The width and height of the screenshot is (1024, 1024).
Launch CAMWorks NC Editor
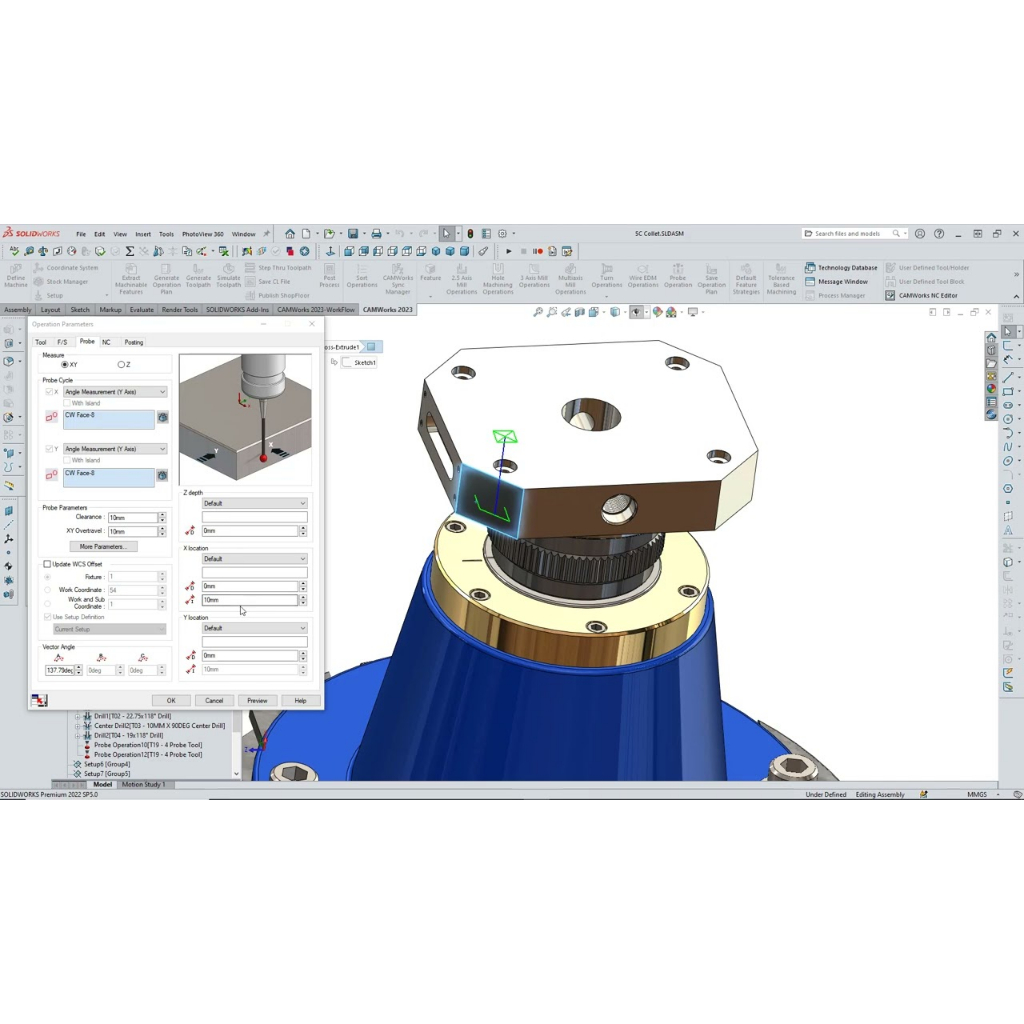click(921, 295)
